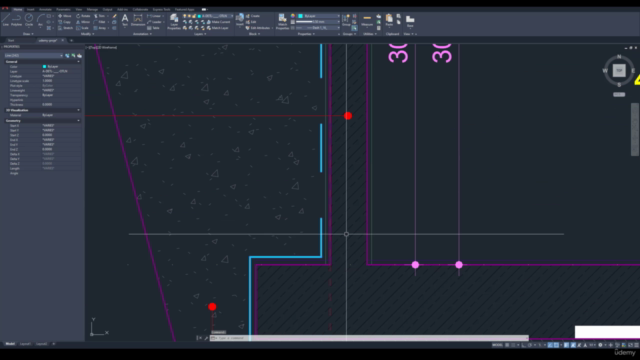Add a new drawing tab with plus
This screenshot has width=640, height=360.
tap(71, 40)
